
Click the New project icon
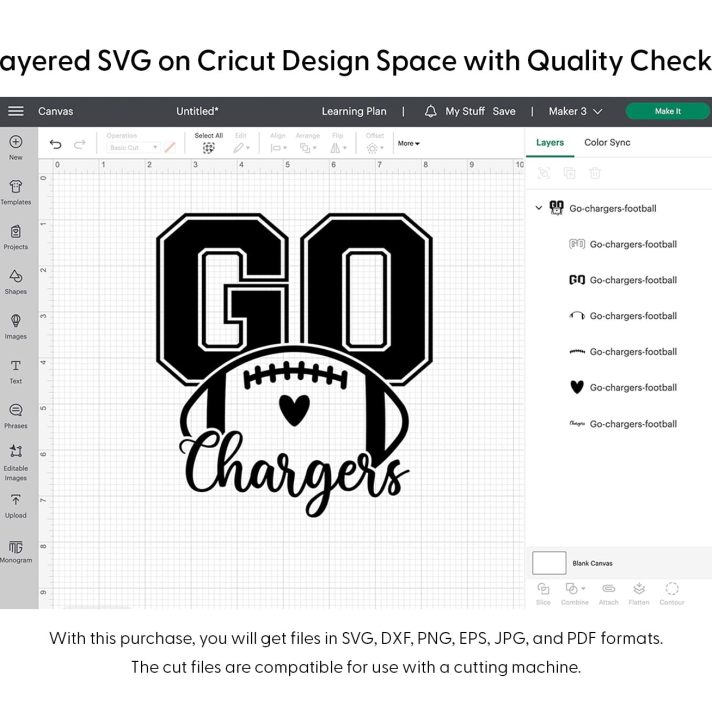point(15,142)
